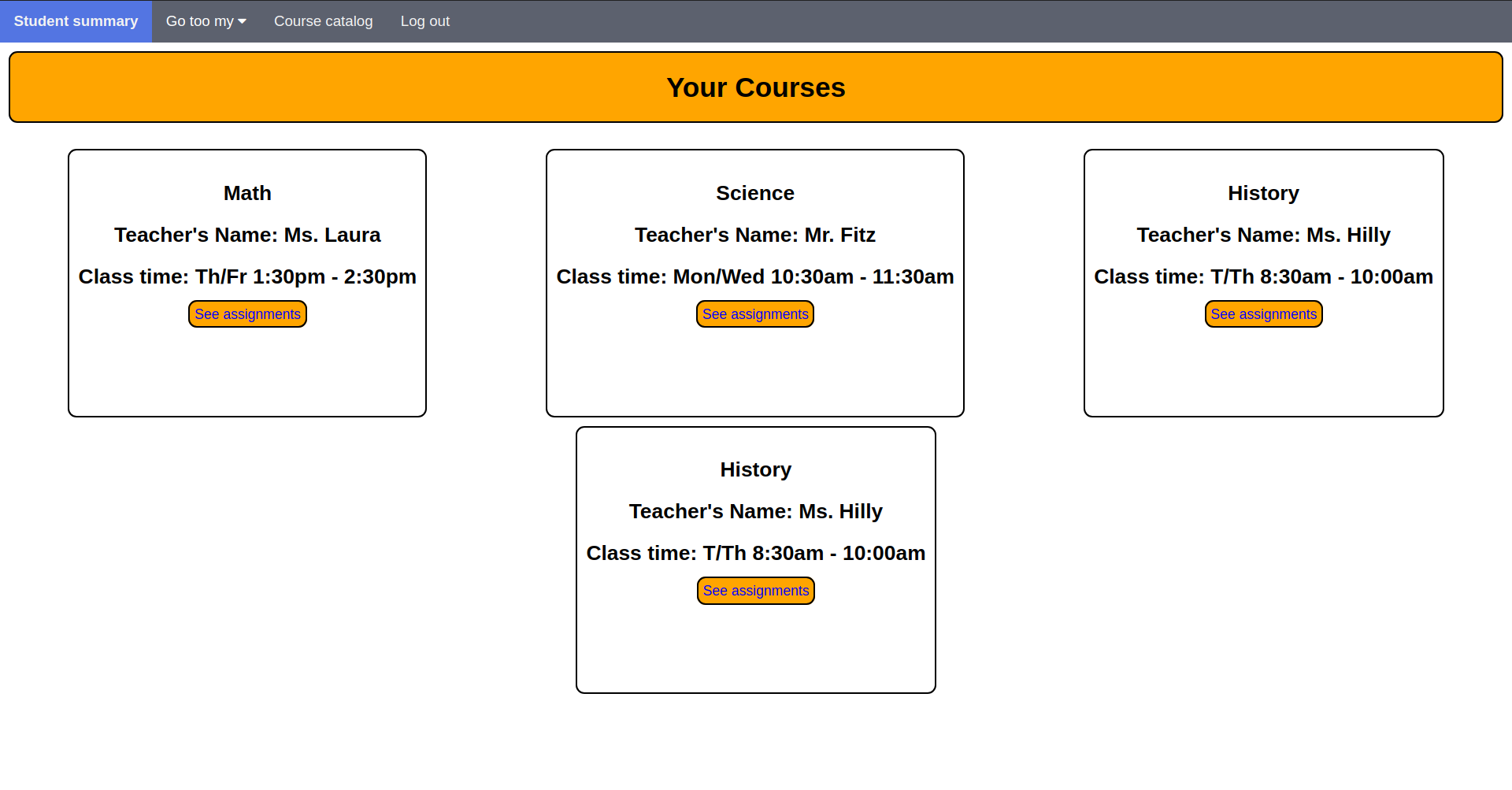
Task: Log out of the account
Action: coord(425,21)
